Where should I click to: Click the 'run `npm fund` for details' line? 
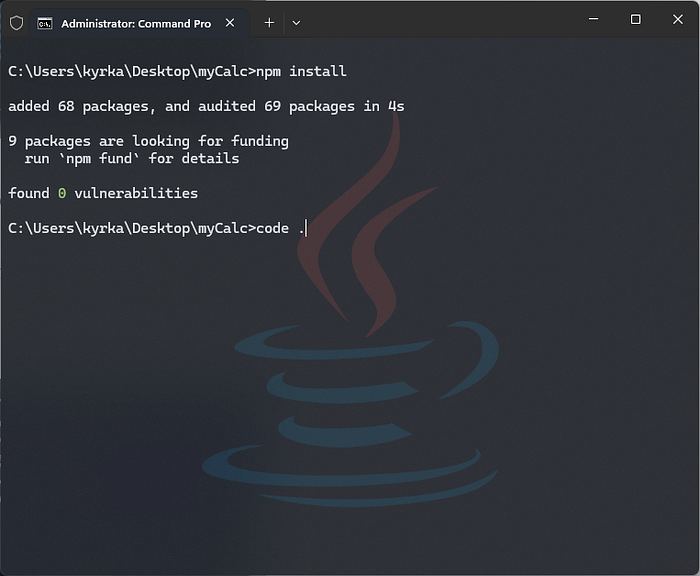(x=132, y=159)
